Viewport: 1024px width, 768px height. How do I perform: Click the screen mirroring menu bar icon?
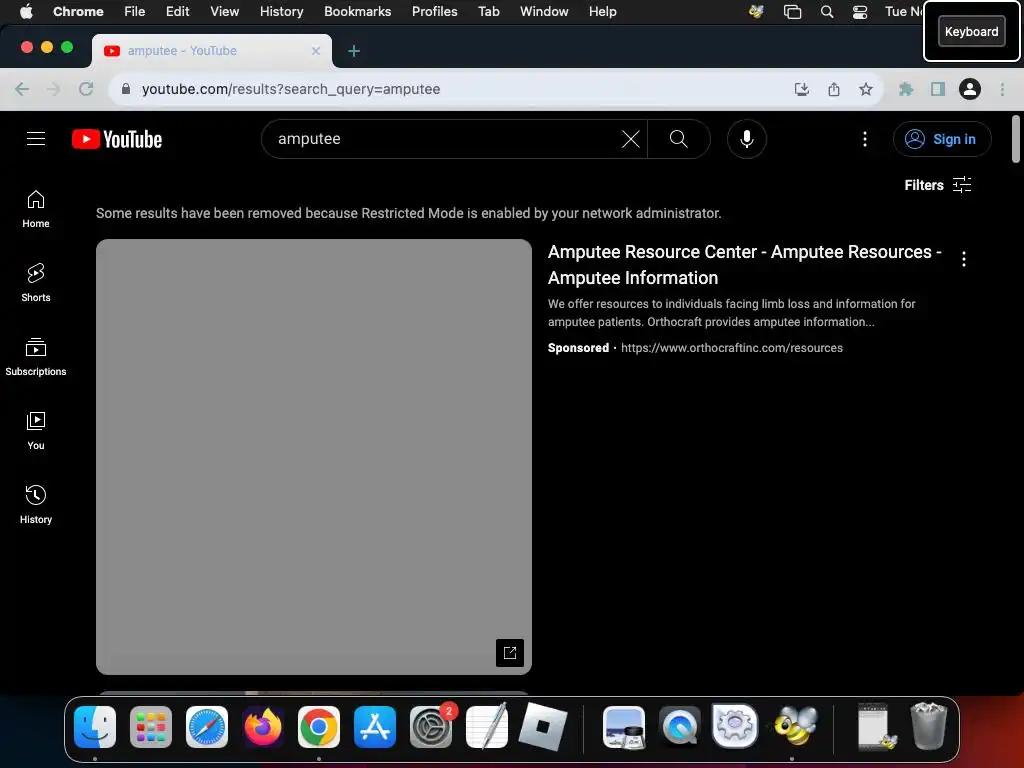click(x=792, y=12)
